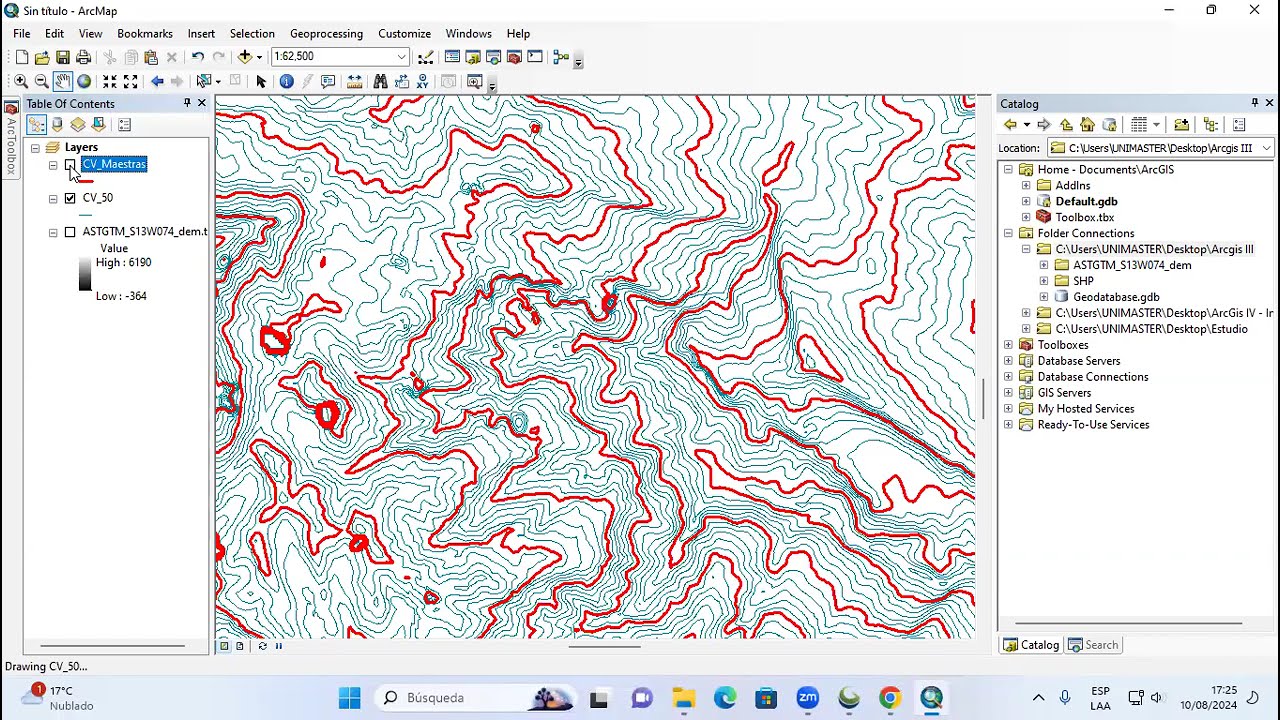Open the Customize menu
The width and height of the screenshot is (1280, 720).
pos(404,33)
